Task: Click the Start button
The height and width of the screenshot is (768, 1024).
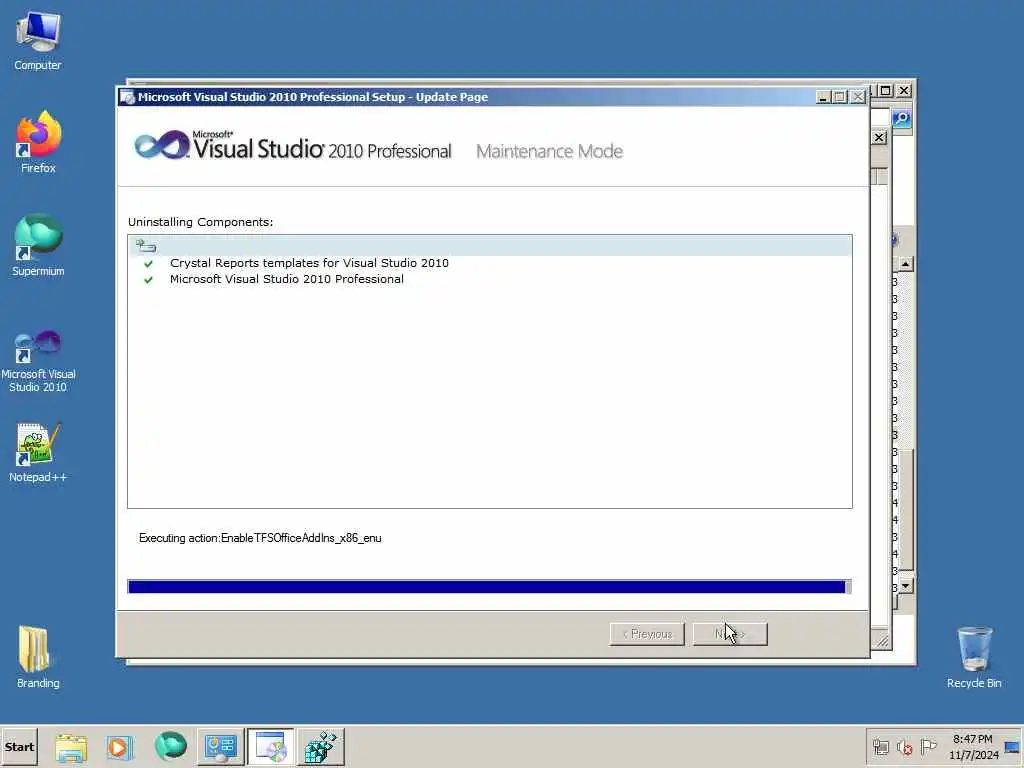Action: click(x=20, y=746)
